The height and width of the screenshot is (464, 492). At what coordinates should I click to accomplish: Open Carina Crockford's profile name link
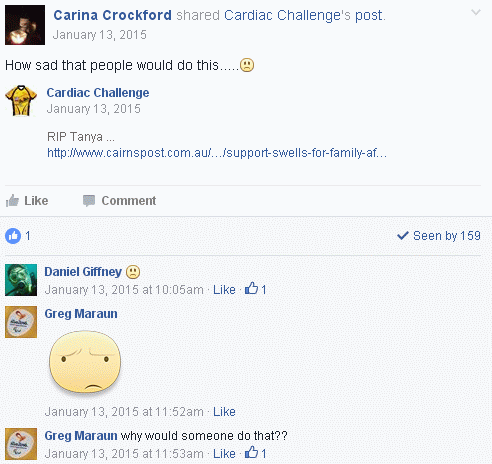coord(112,15)
